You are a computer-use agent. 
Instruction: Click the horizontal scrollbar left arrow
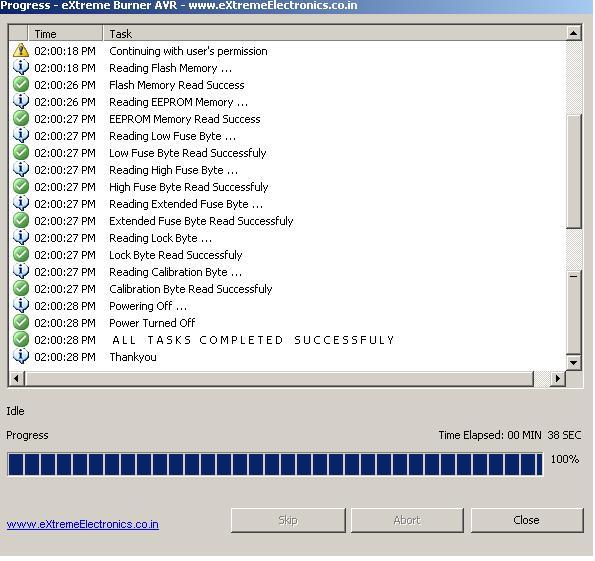coord(16,378)
